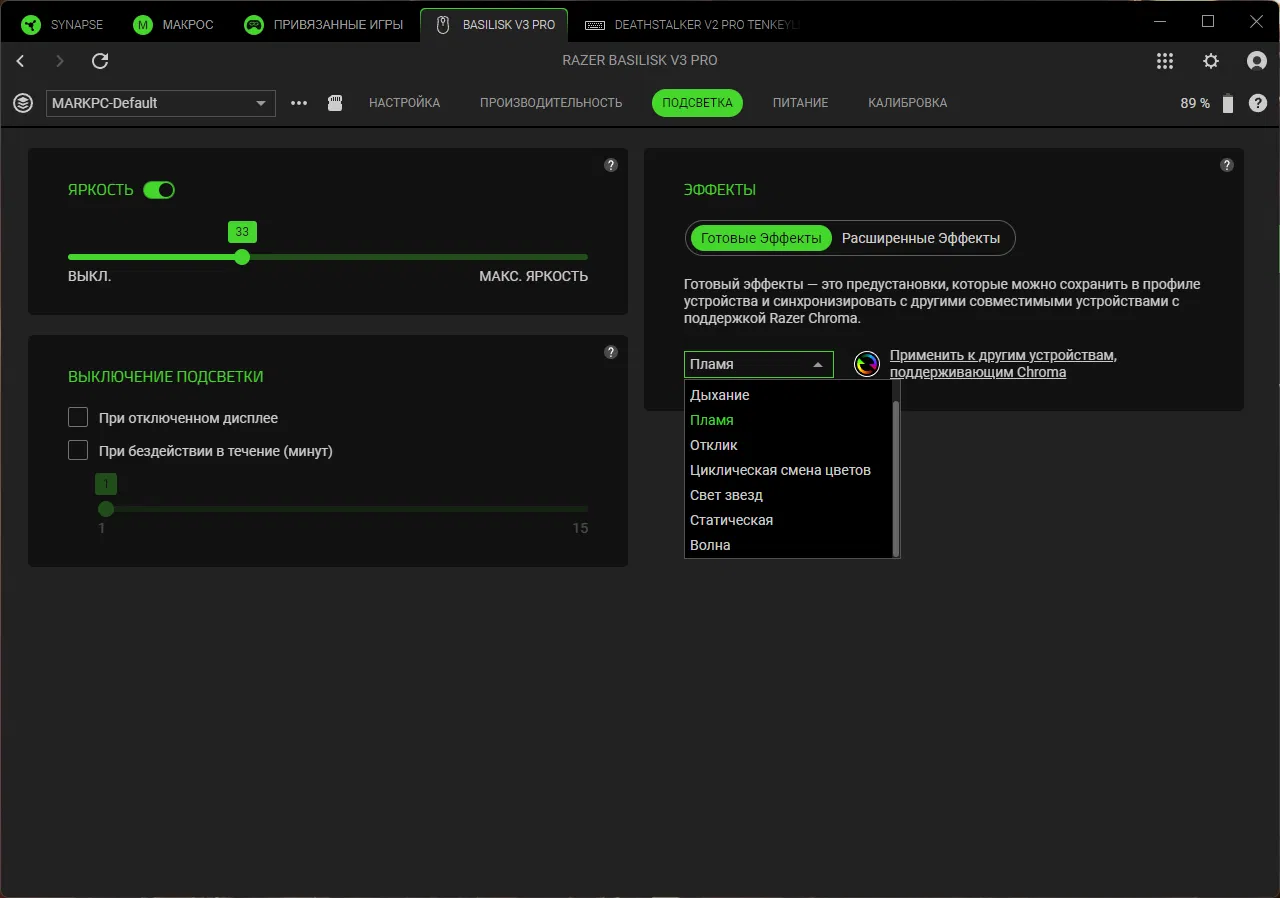Open the MARKPC-Default profile dropdown
Viewport: 1280px width, 898px height.
point(161,103)
